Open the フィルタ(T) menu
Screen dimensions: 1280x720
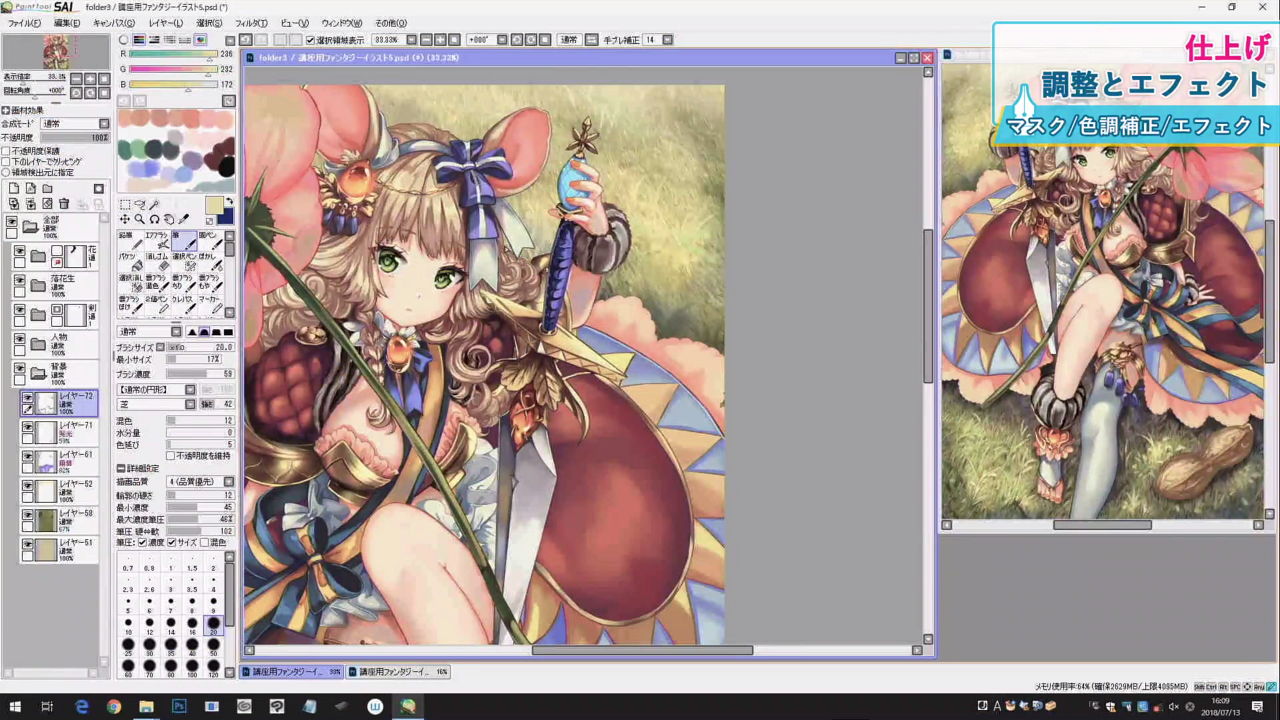[x=251, y=23]
